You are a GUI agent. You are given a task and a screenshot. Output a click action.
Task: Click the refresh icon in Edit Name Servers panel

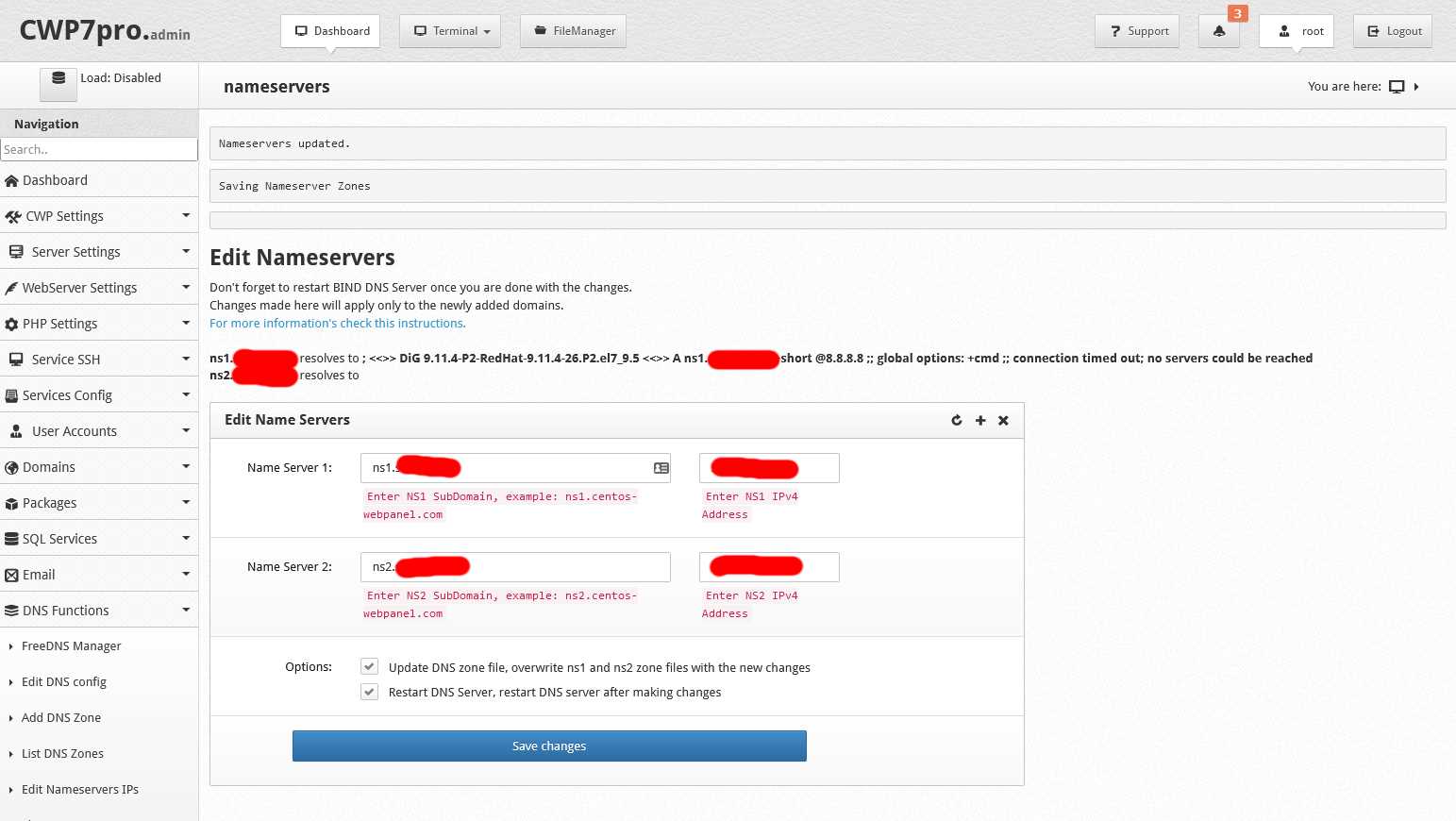[956, 420]
